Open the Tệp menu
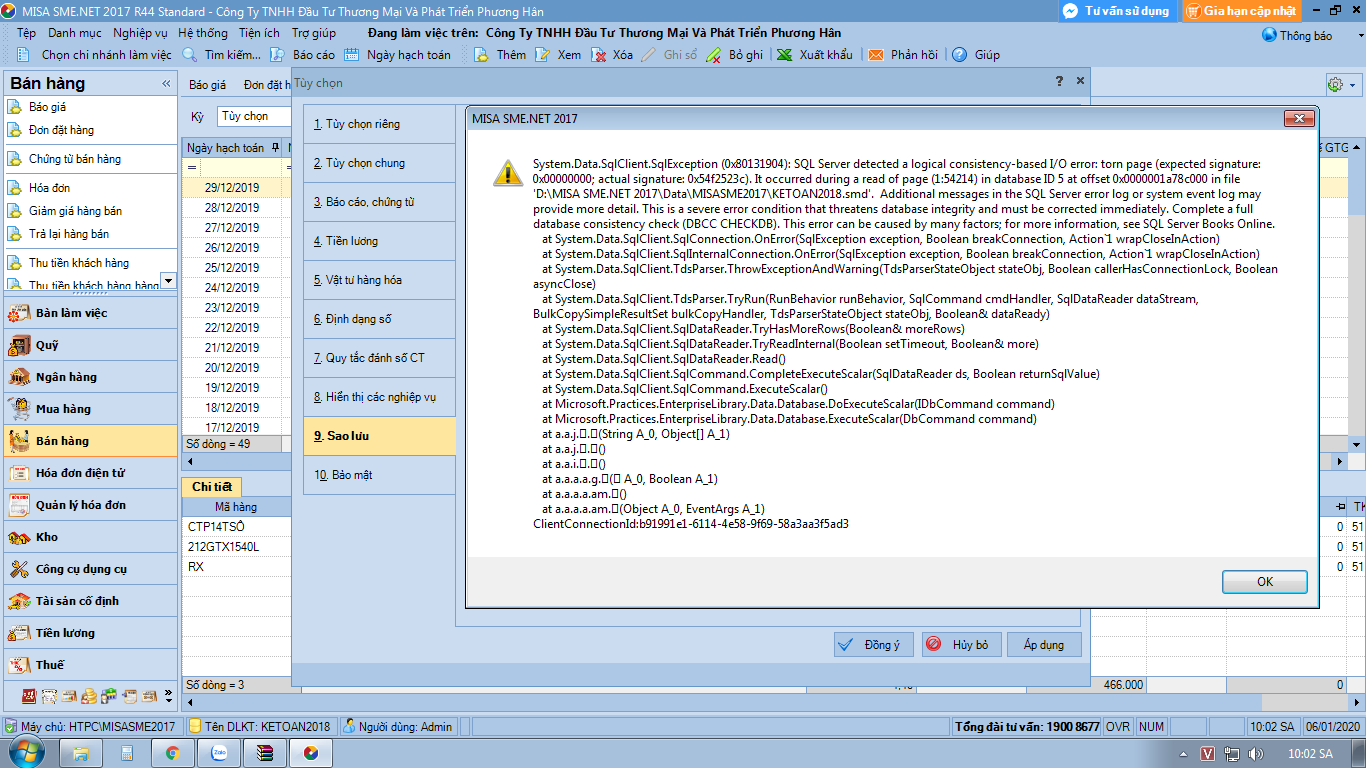This screenshot has height=768, width=1366. [x=26, y=33]
